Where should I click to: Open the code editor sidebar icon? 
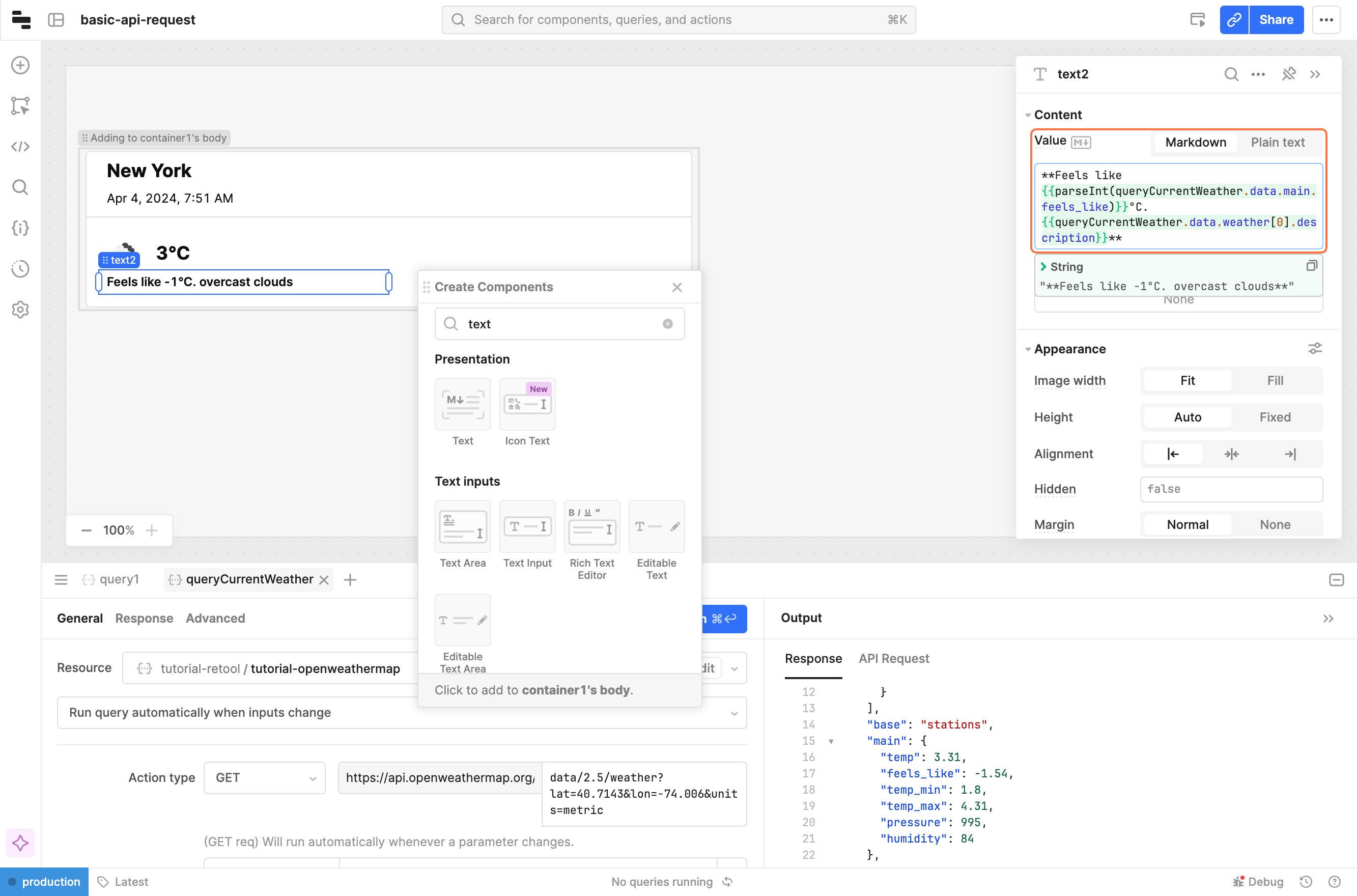pyautogui.click(x=20, y=147)
